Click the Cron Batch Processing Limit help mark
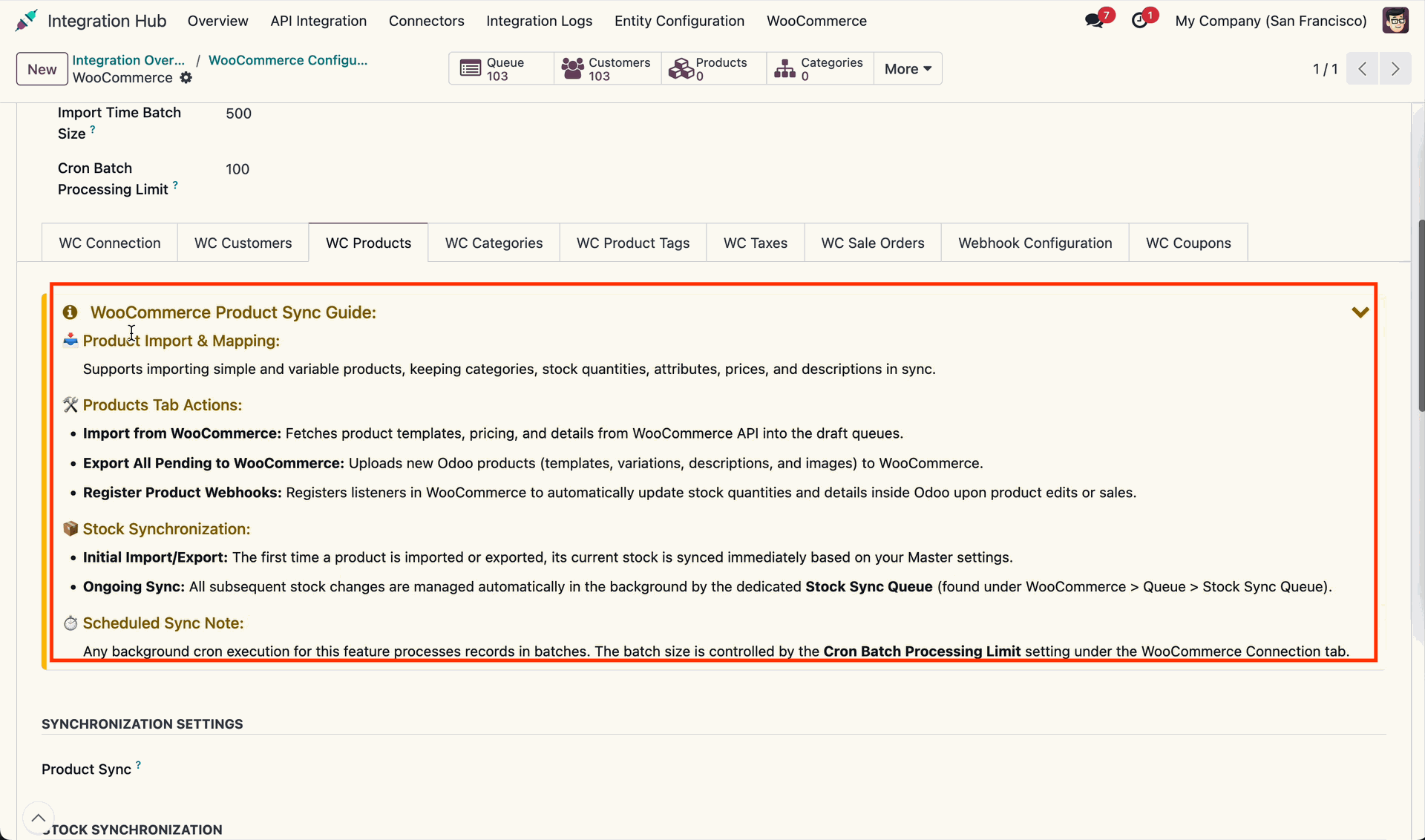The width and height of the screenshot is (1425, 840). [175, 185]
